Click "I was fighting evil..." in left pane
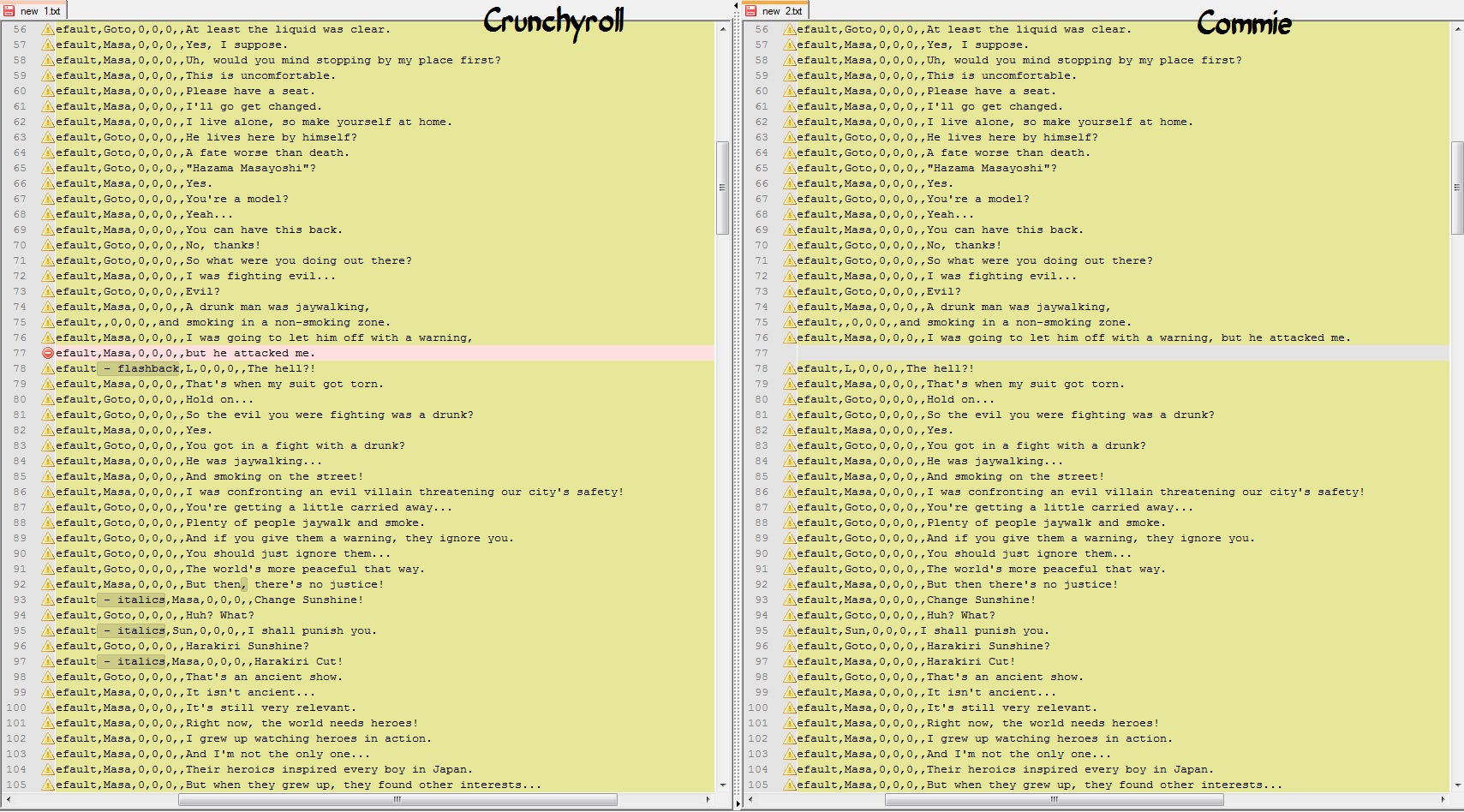Image resolution: width=1464 pixels, height=812 pixels. pyautogui.click(x=260, y=276)
